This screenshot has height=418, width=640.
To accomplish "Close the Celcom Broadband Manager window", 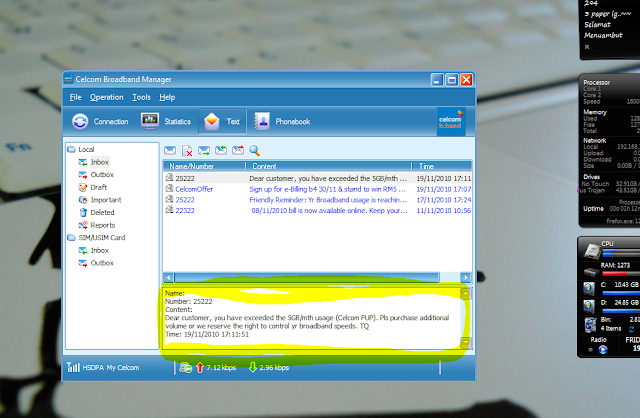I will click(467, 80).
